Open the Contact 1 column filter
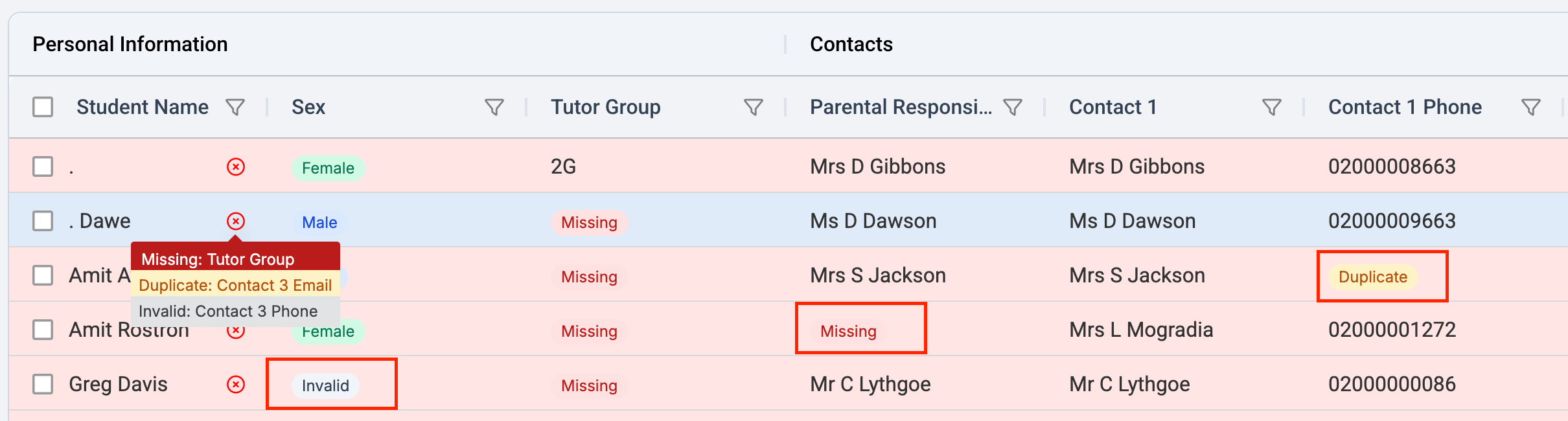 coord(1271,107)
